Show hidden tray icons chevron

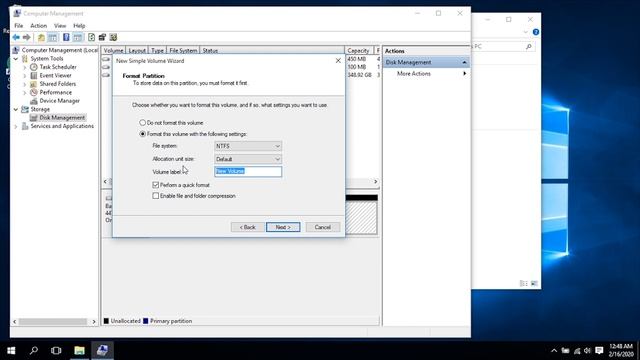coord(554,350)
